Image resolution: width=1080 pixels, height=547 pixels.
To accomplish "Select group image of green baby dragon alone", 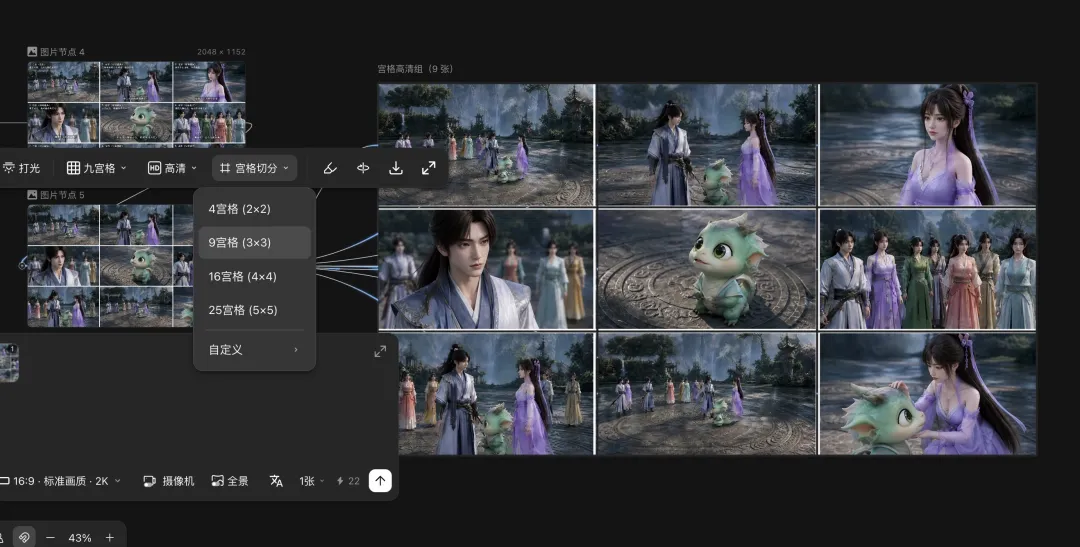I will coord(707,269).
